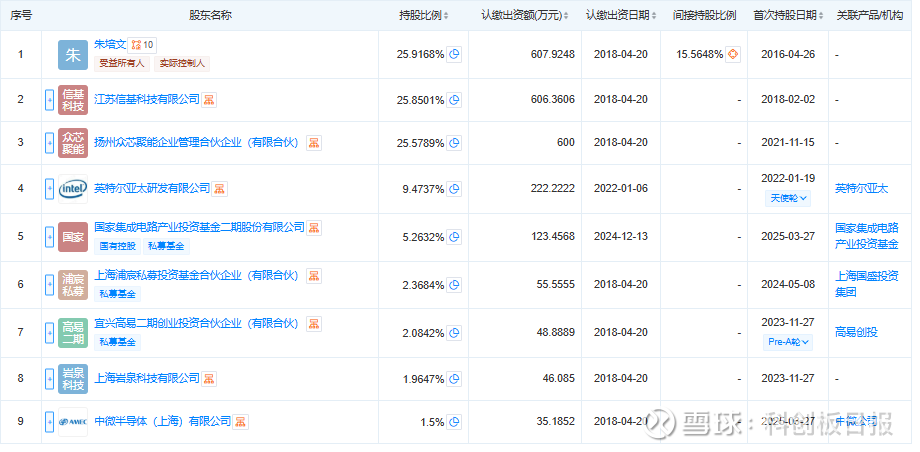Click the 众芯聚能 company logo

(x=73, y=143)
